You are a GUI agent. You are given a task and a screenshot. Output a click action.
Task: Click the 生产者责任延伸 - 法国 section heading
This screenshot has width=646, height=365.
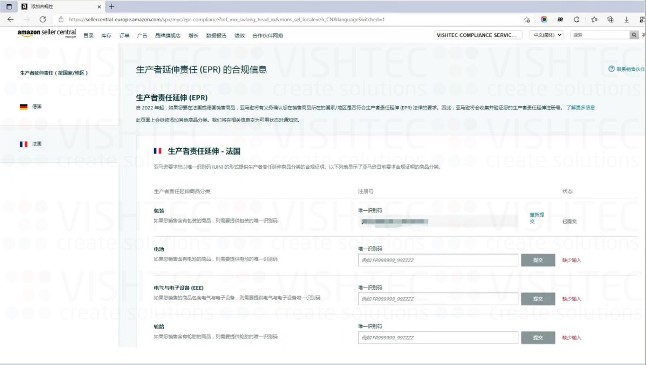204,151
